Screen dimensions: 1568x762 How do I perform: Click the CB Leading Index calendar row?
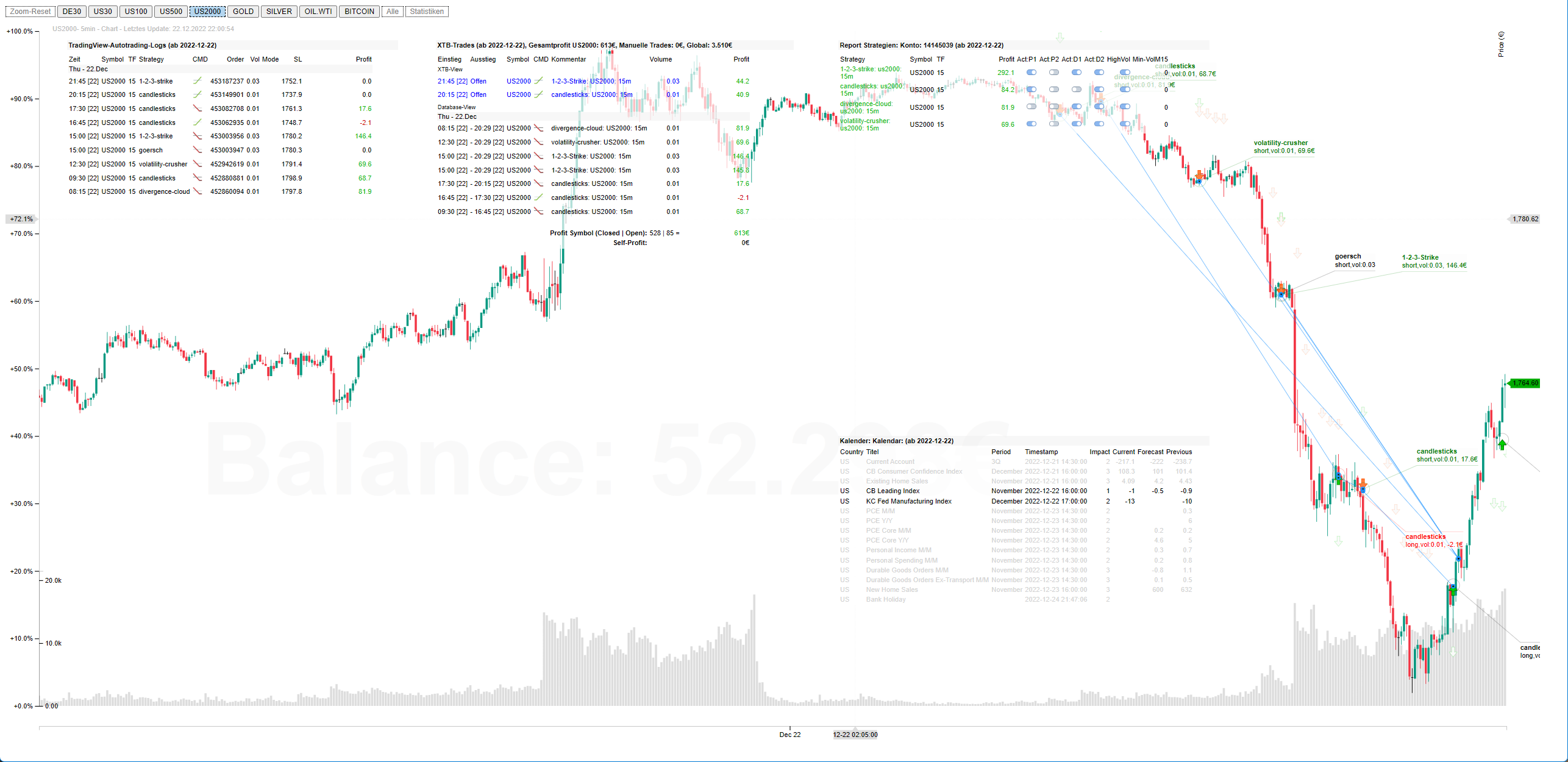pos(1016,491)
